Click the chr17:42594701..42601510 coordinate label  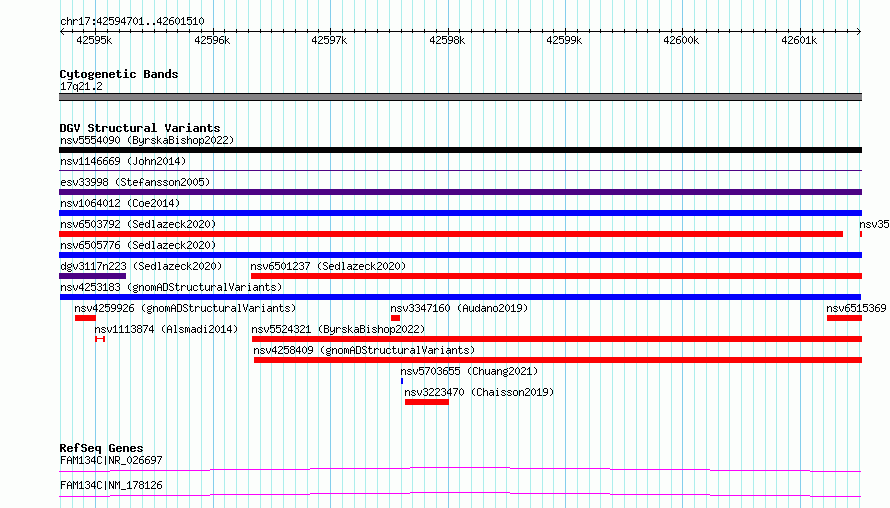point(132,21)
